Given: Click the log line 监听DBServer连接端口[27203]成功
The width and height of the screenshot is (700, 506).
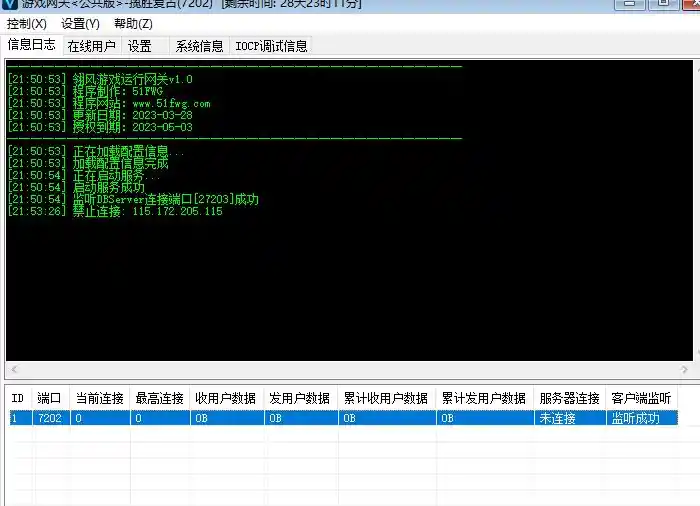Looking at the screenshot, I should click(x=133, y=199).
